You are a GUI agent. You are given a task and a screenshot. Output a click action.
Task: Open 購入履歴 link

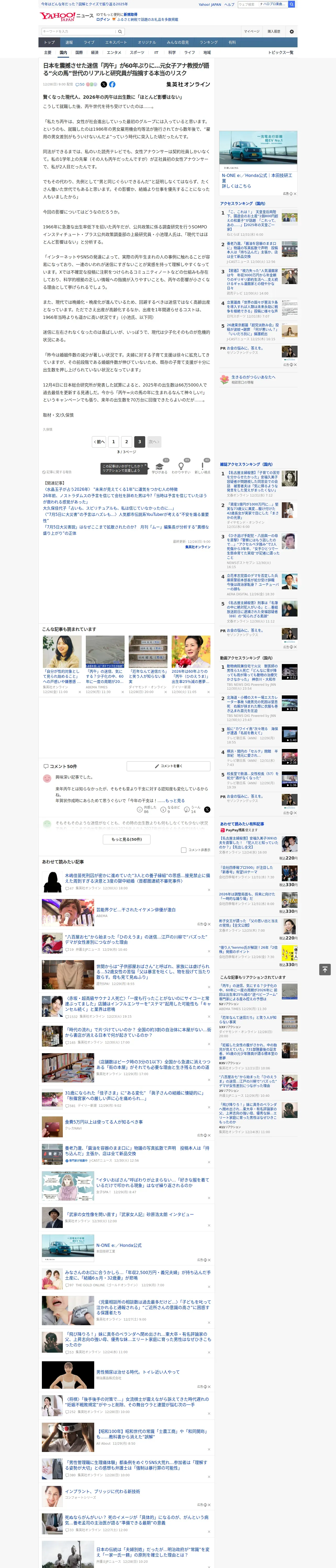tap(274, 31)
